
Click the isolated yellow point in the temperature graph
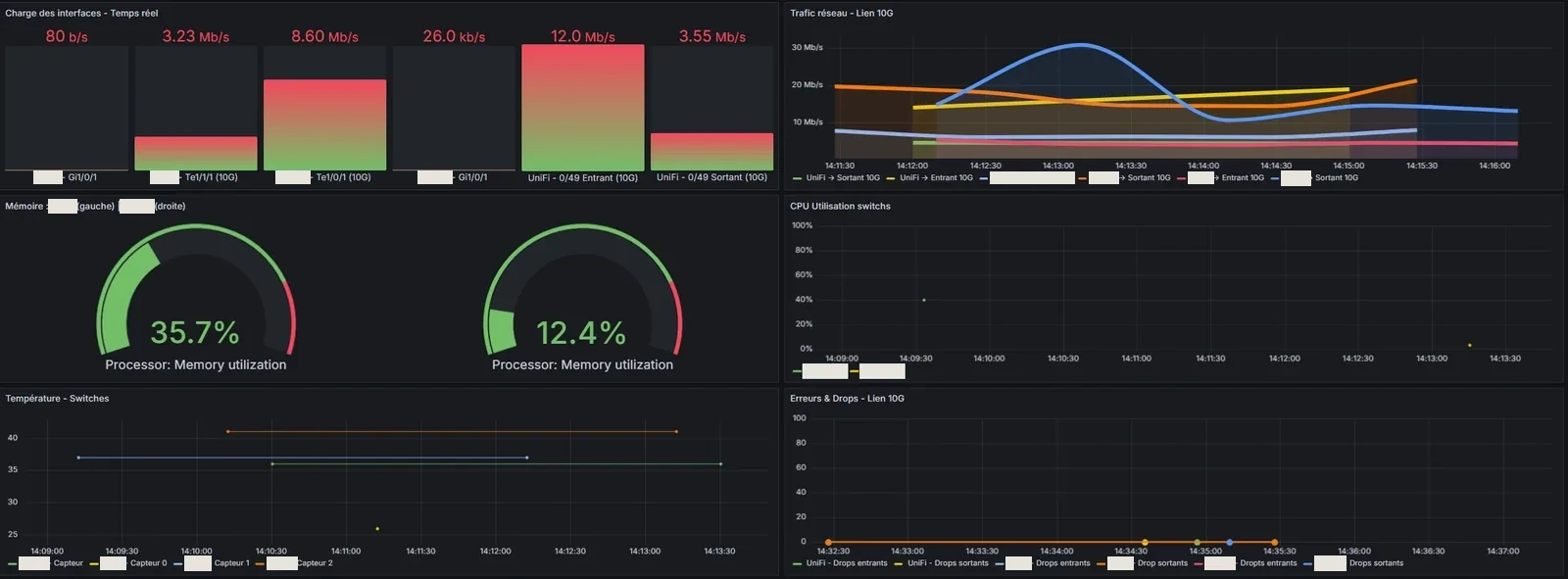coord(377,529)
